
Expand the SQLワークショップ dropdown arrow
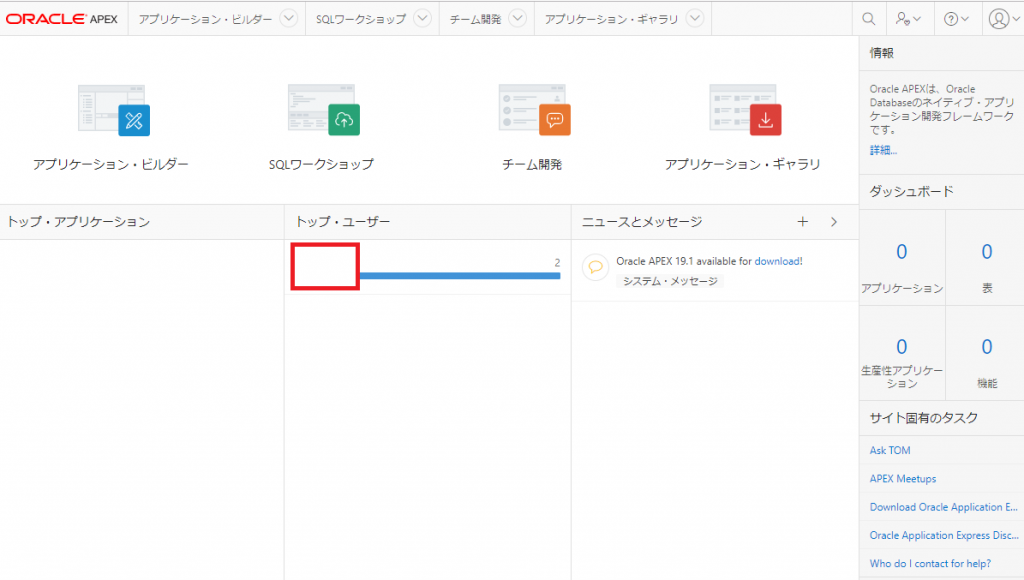pyautogui.click(x=423, y=18)
